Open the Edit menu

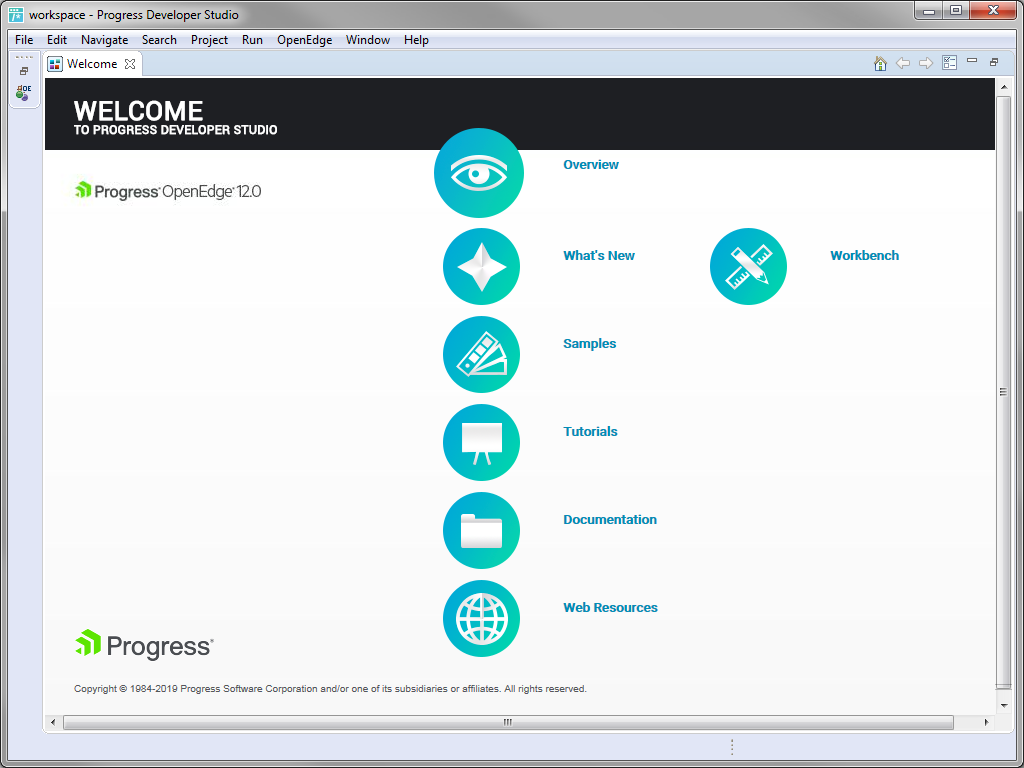(57, 40)
